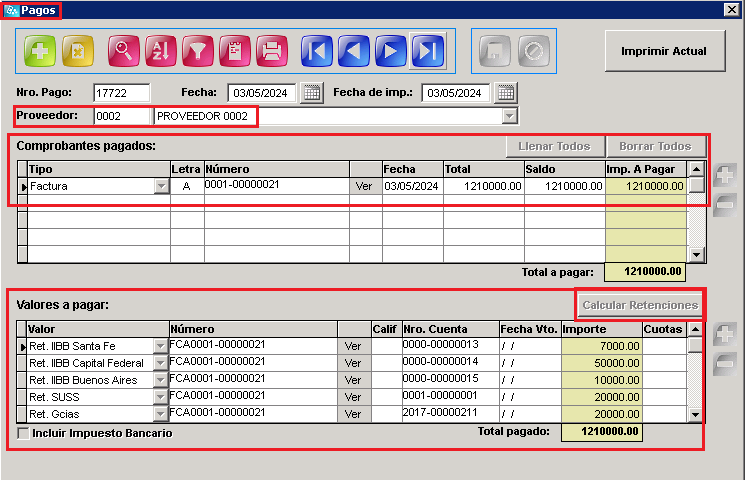Go to first record arrow
This screenshot has height=480, width=745.
316,51
